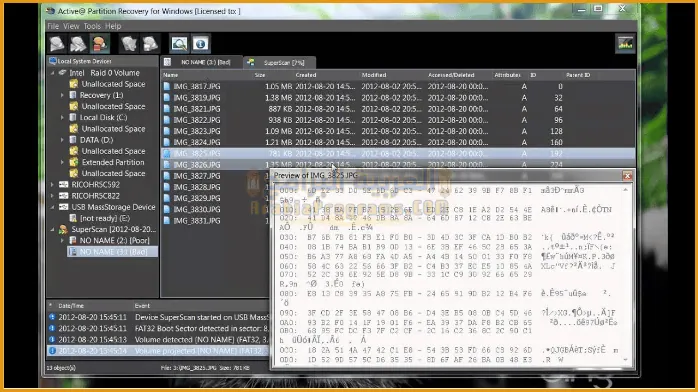Click the application icon in the title bar
Image resolution: width=698 pixels, height=392 pixels.
click(51, 11)
